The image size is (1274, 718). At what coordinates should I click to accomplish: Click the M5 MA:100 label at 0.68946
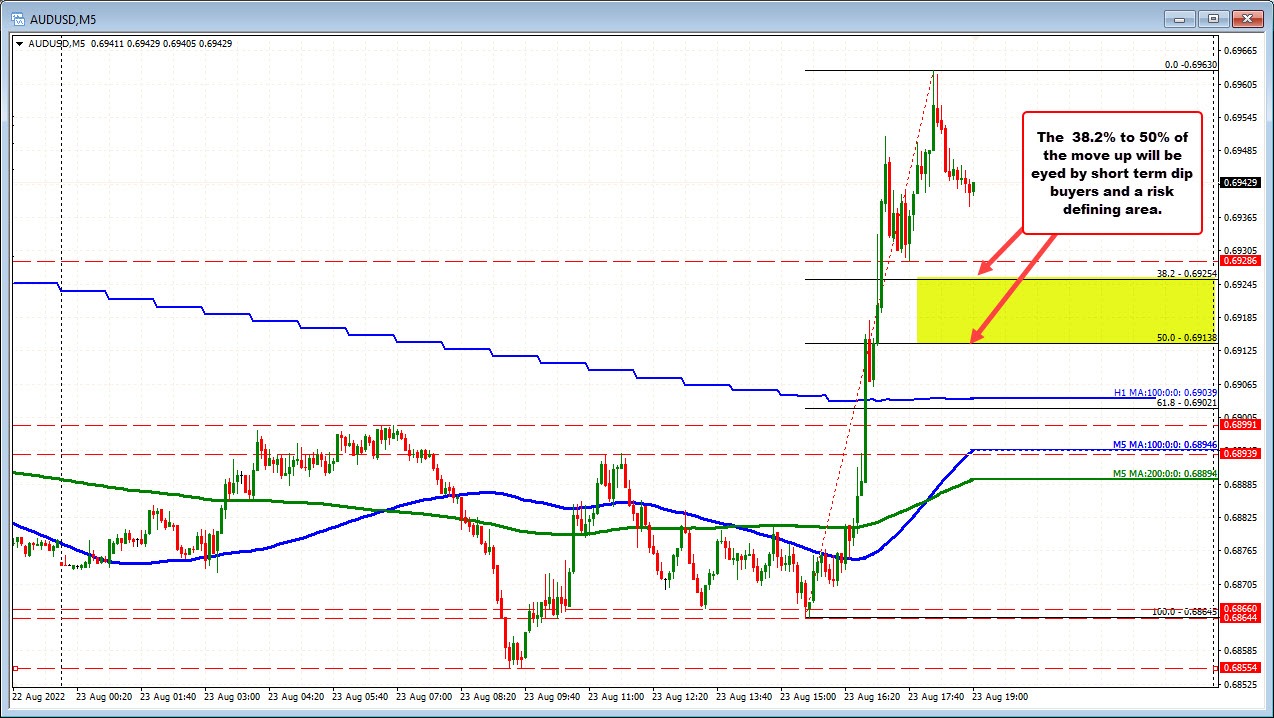1165,445
